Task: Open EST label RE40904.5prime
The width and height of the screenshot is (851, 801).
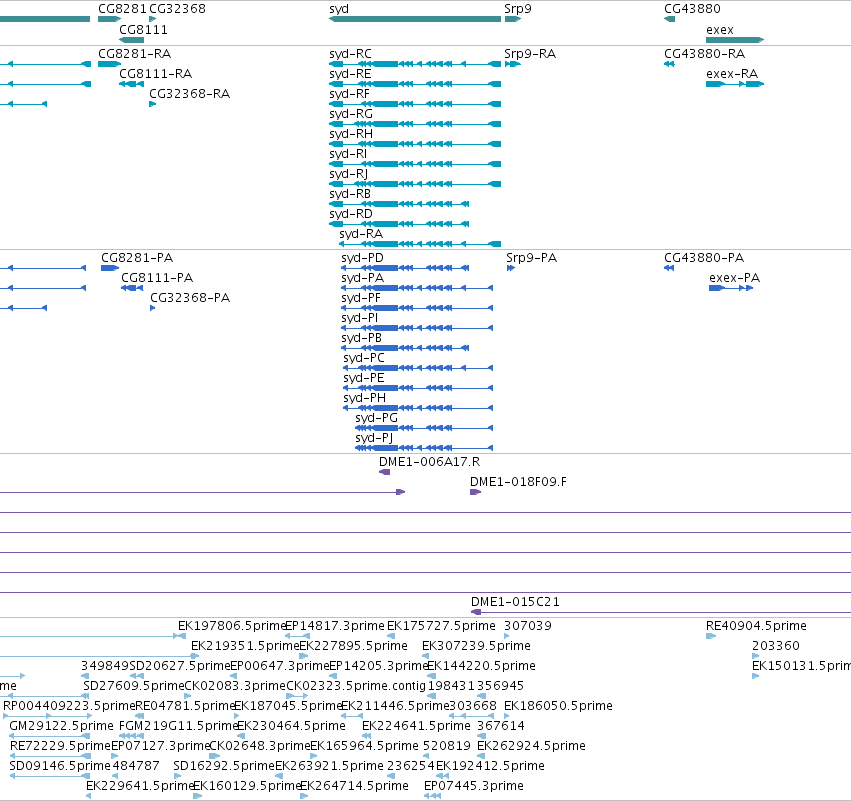Action: (x=756, y=626)
